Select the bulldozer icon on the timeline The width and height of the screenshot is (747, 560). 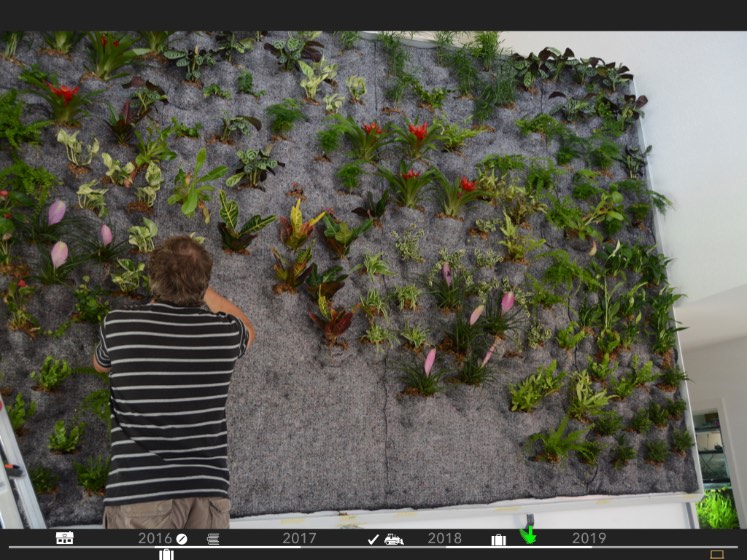pos(394,539)
